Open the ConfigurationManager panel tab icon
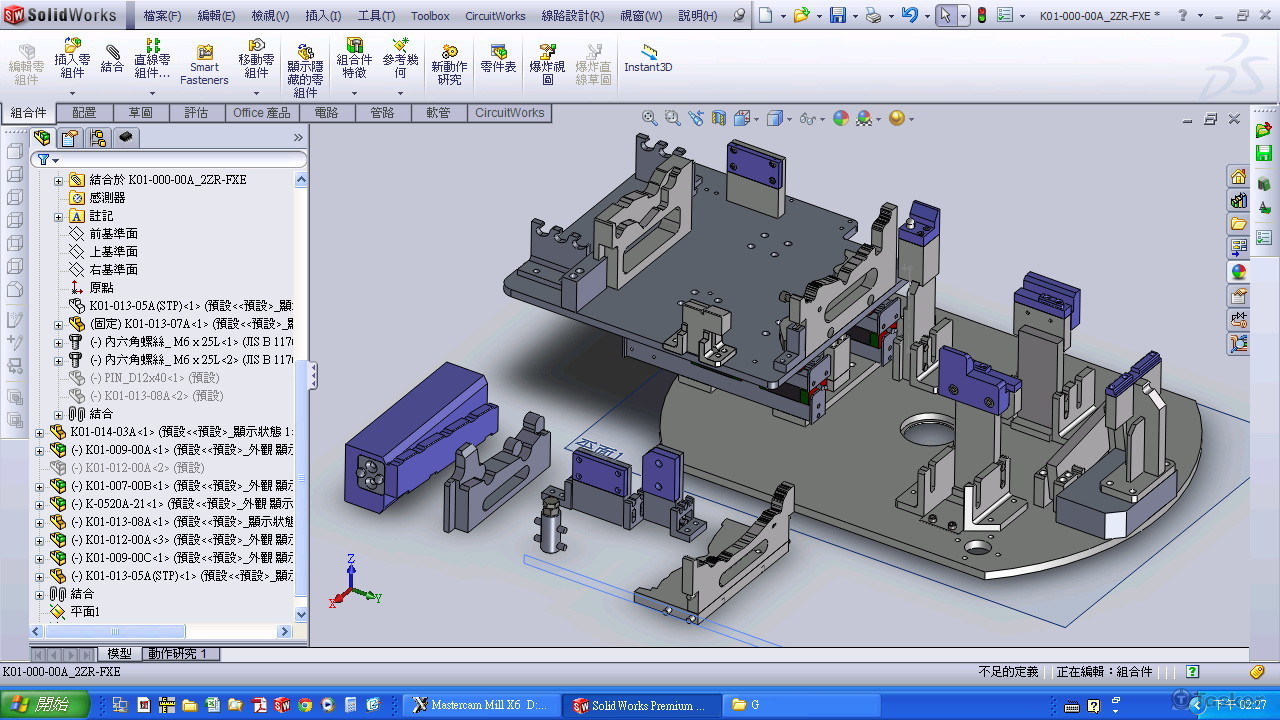 [97, 138]
